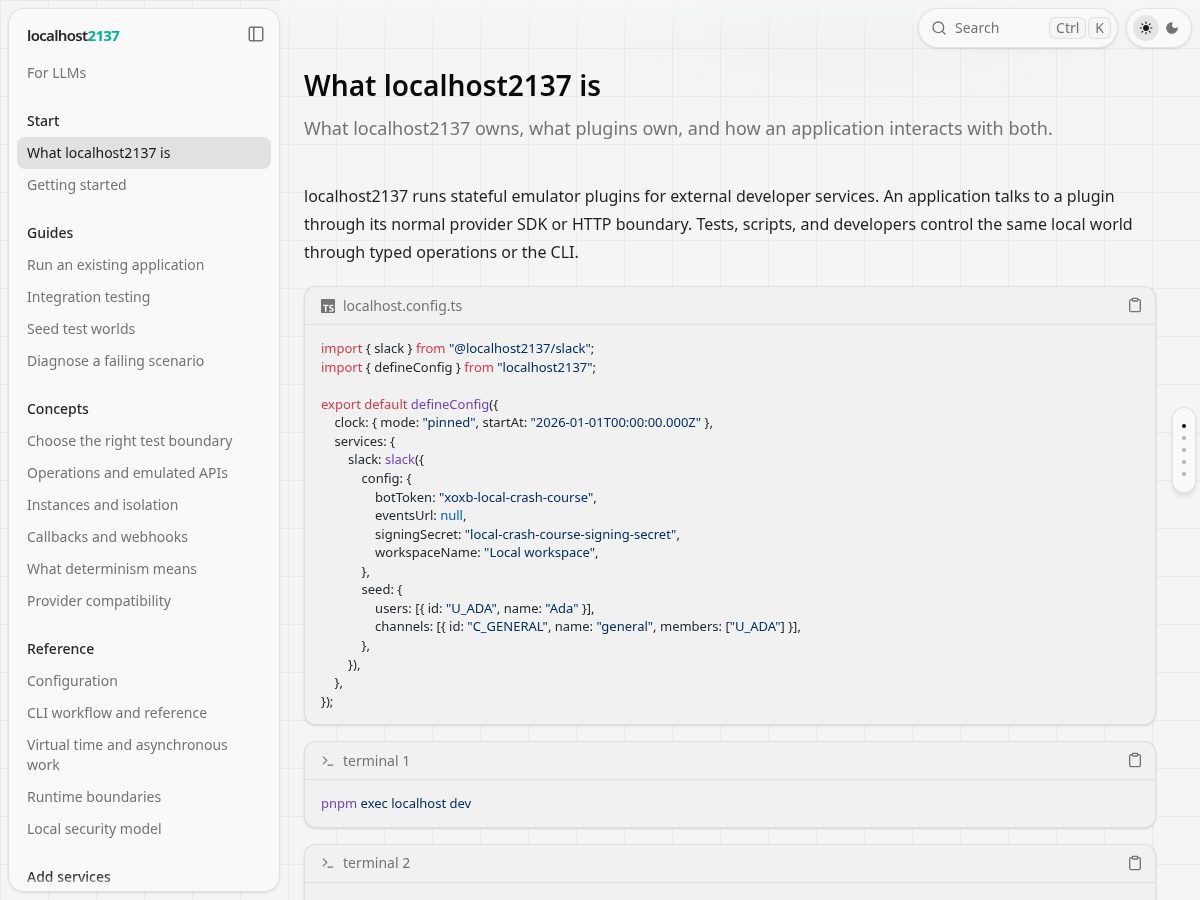1200x900 pixels.
Task: Open Run an existing application guide
Action: point(144,265)
